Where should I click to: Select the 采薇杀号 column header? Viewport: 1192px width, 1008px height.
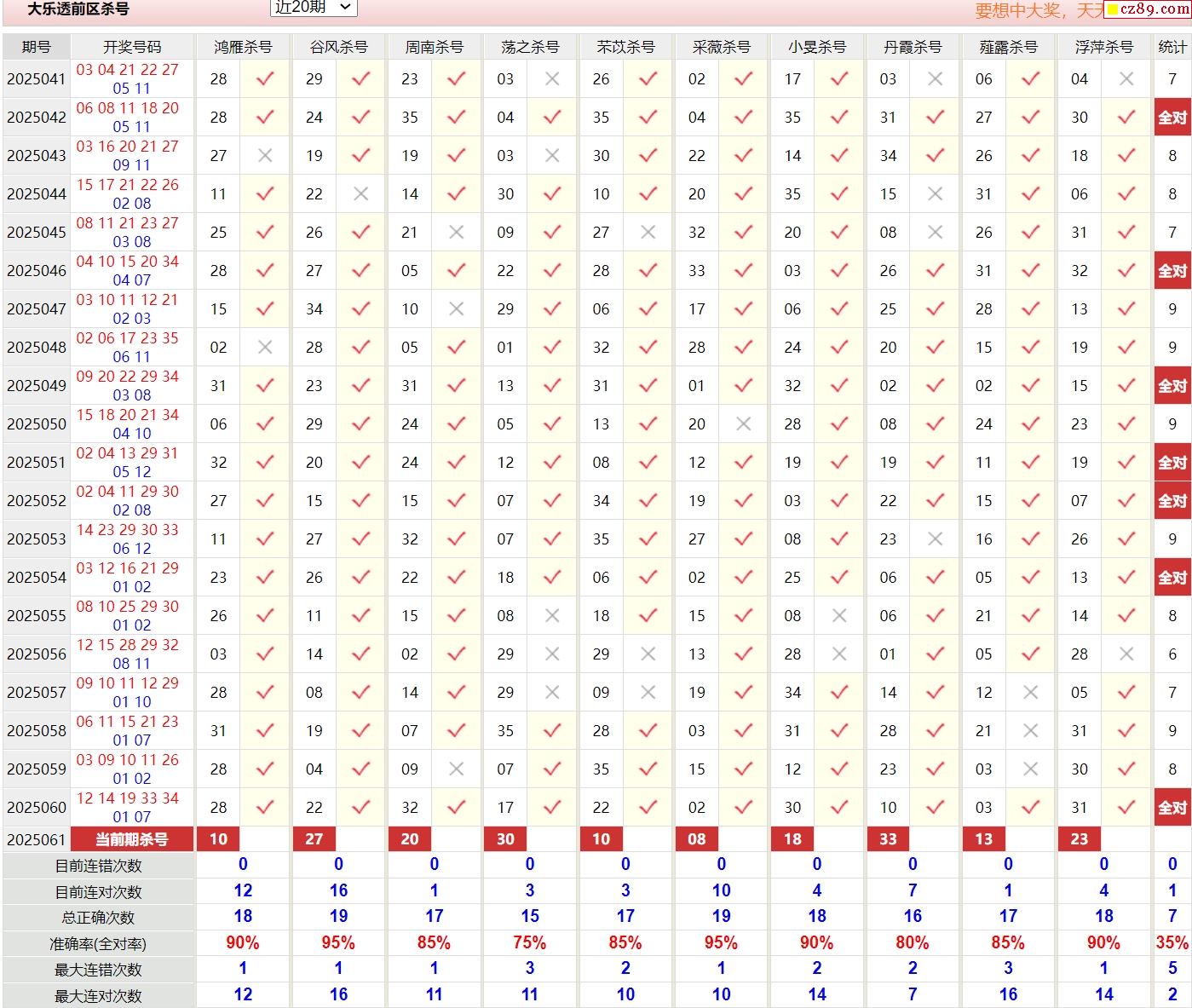coord(721,47)
